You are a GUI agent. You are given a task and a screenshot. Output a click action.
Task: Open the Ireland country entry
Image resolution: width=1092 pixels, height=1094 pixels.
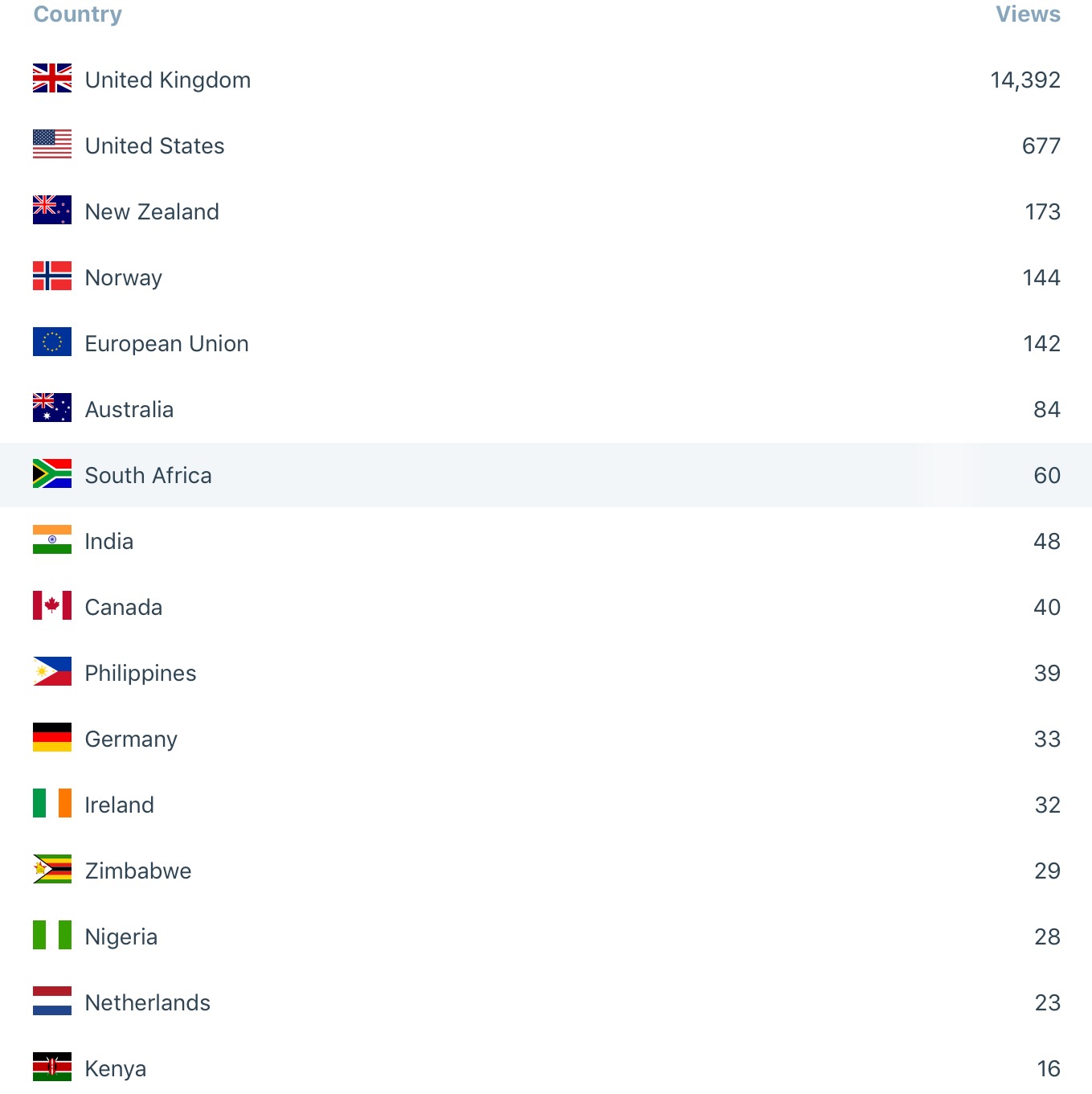[x=120, y=805]
